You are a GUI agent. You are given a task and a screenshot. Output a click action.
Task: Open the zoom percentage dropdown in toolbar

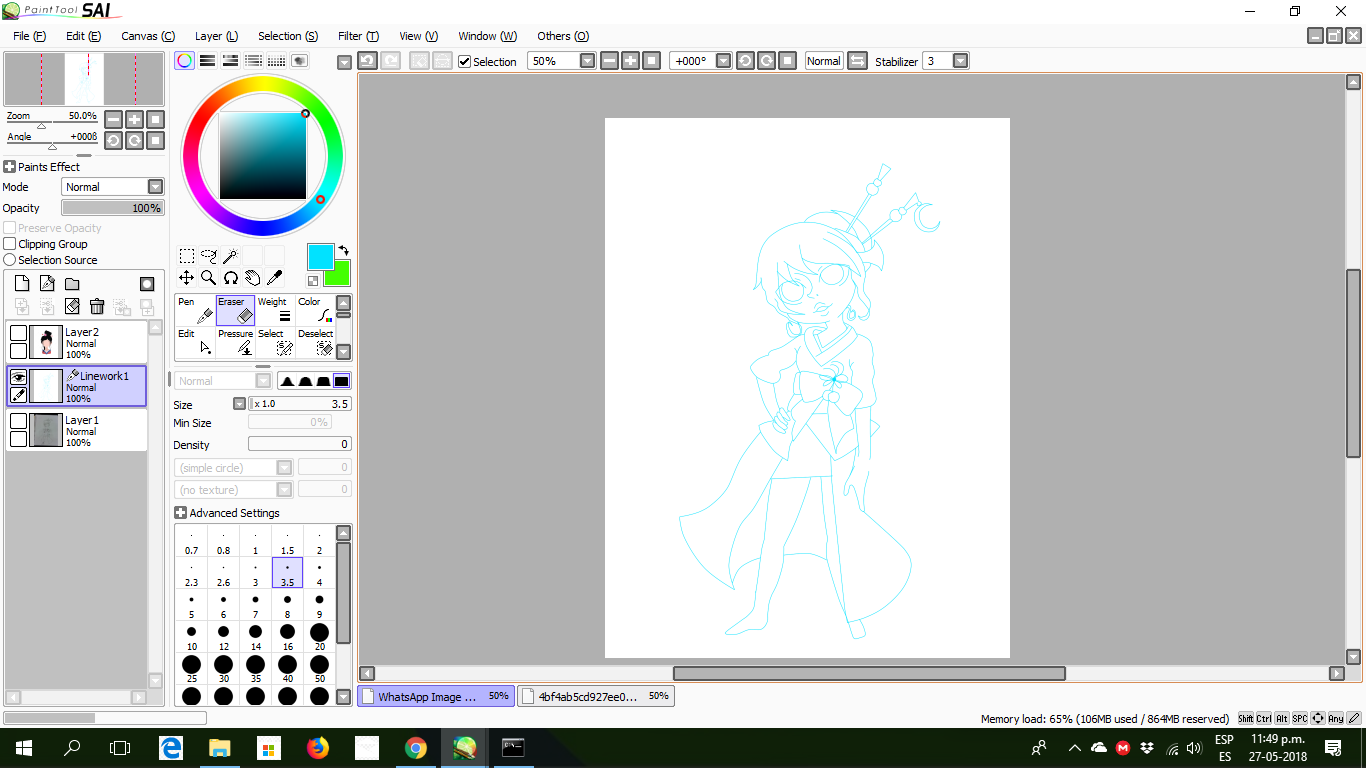(587, 61)
